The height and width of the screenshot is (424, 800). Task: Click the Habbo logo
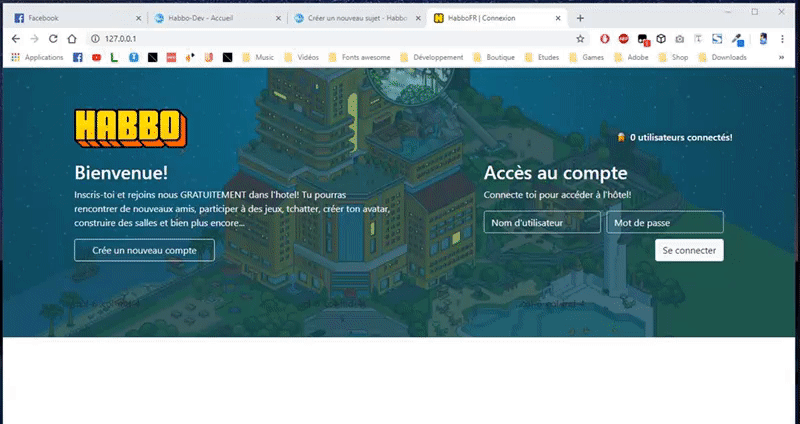131,128
